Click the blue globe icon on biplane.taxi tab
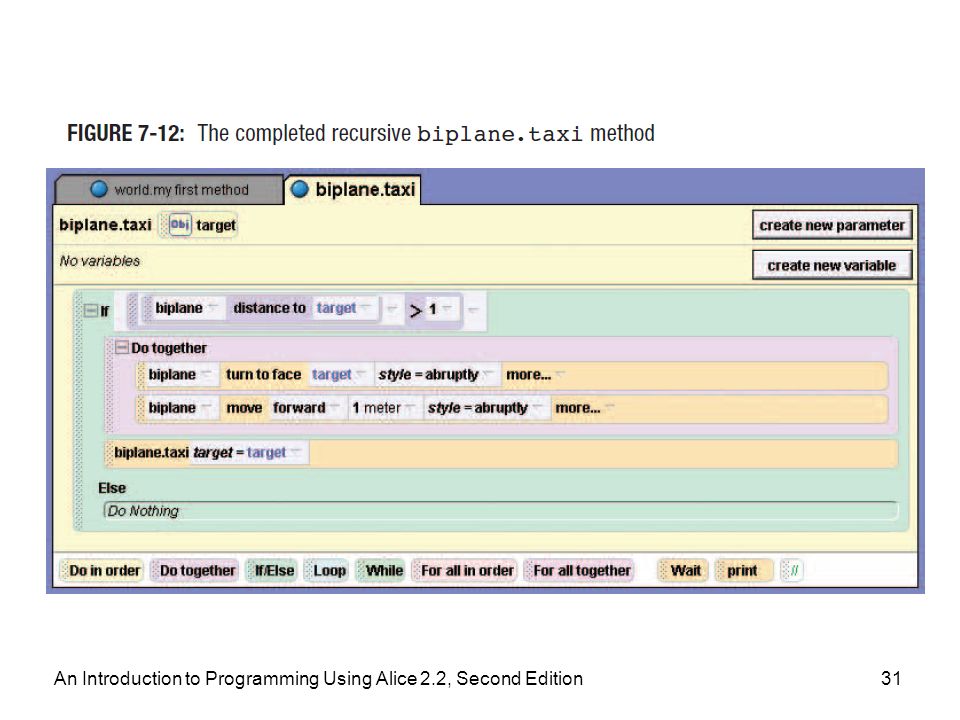 coord(299,189)
